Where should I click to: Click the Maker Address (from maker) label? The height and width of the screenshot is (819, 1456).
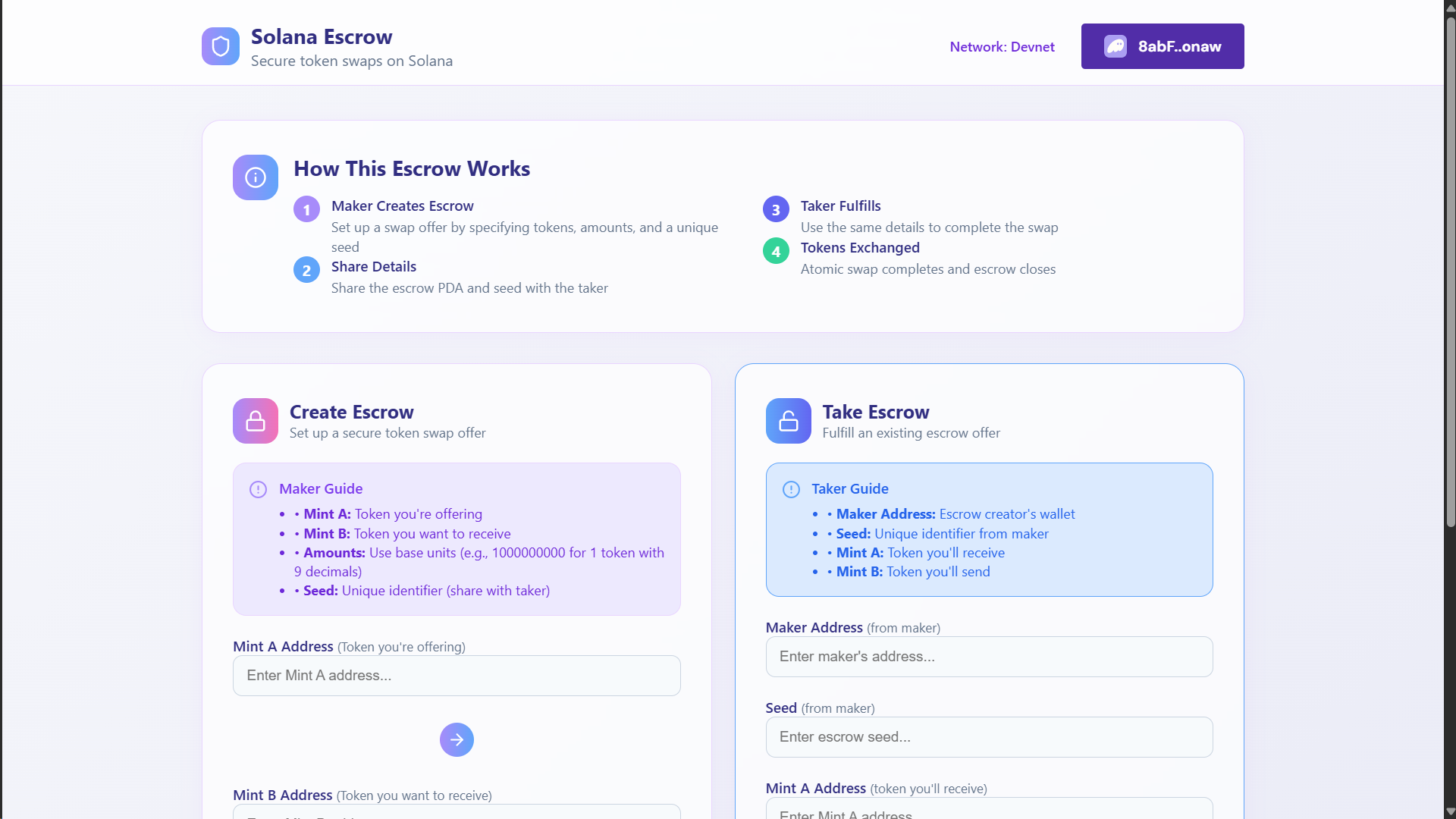852,628
